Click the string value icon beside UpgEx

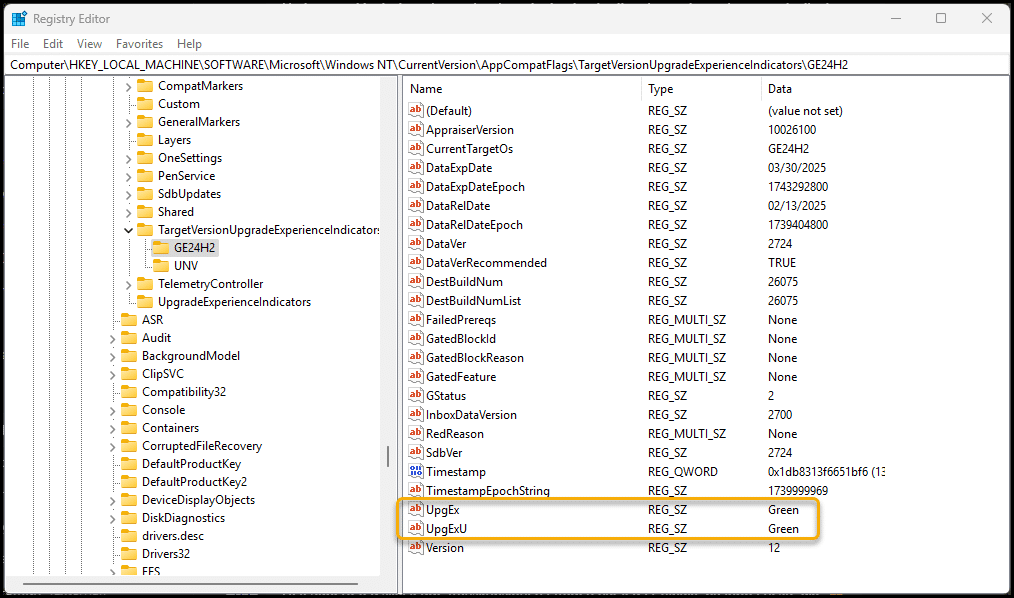416,510
